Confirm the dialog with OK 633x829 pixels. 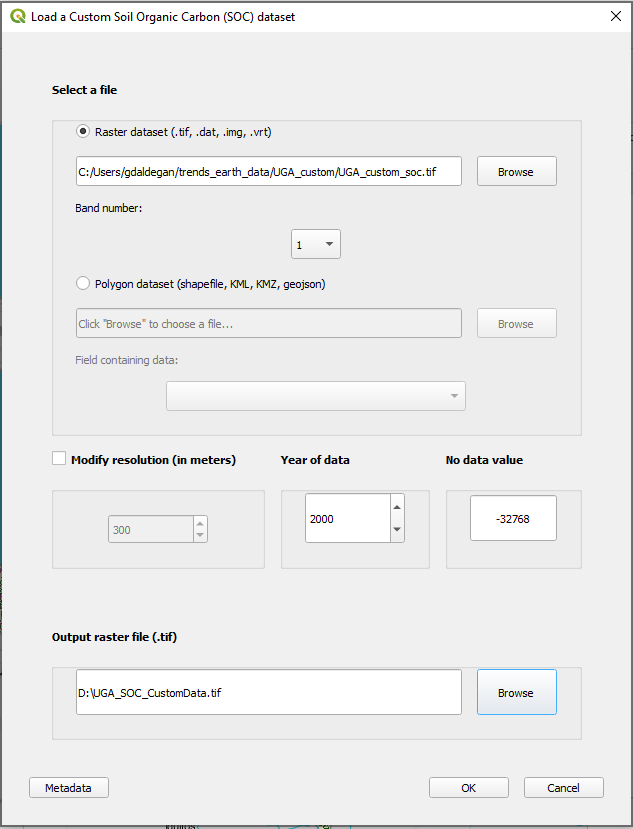point(468,788)
